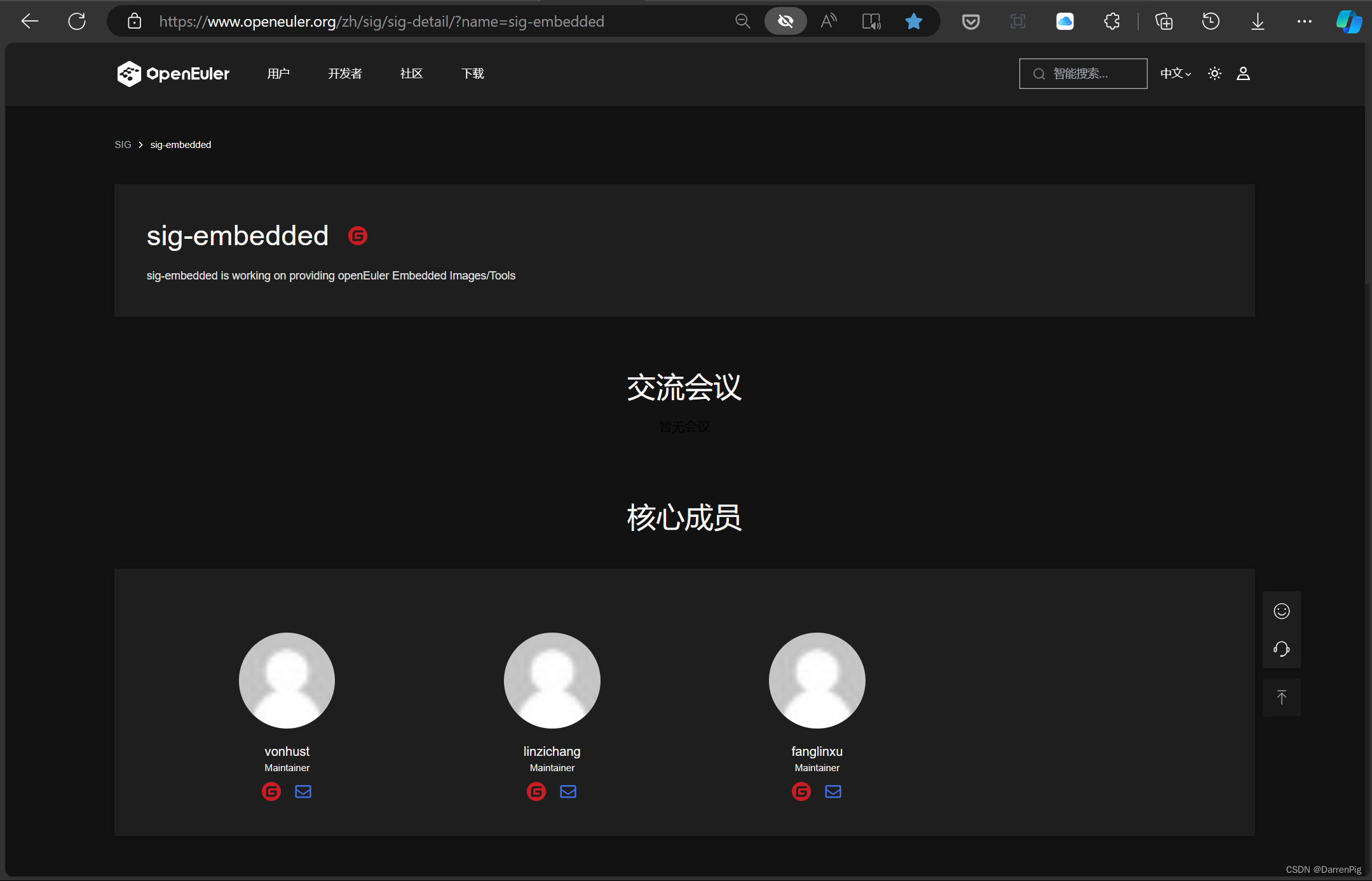This screenshot has height=881, width=1372.
Task: Click the sig-embedded breadcrumb text
Action: coord(180,145)
